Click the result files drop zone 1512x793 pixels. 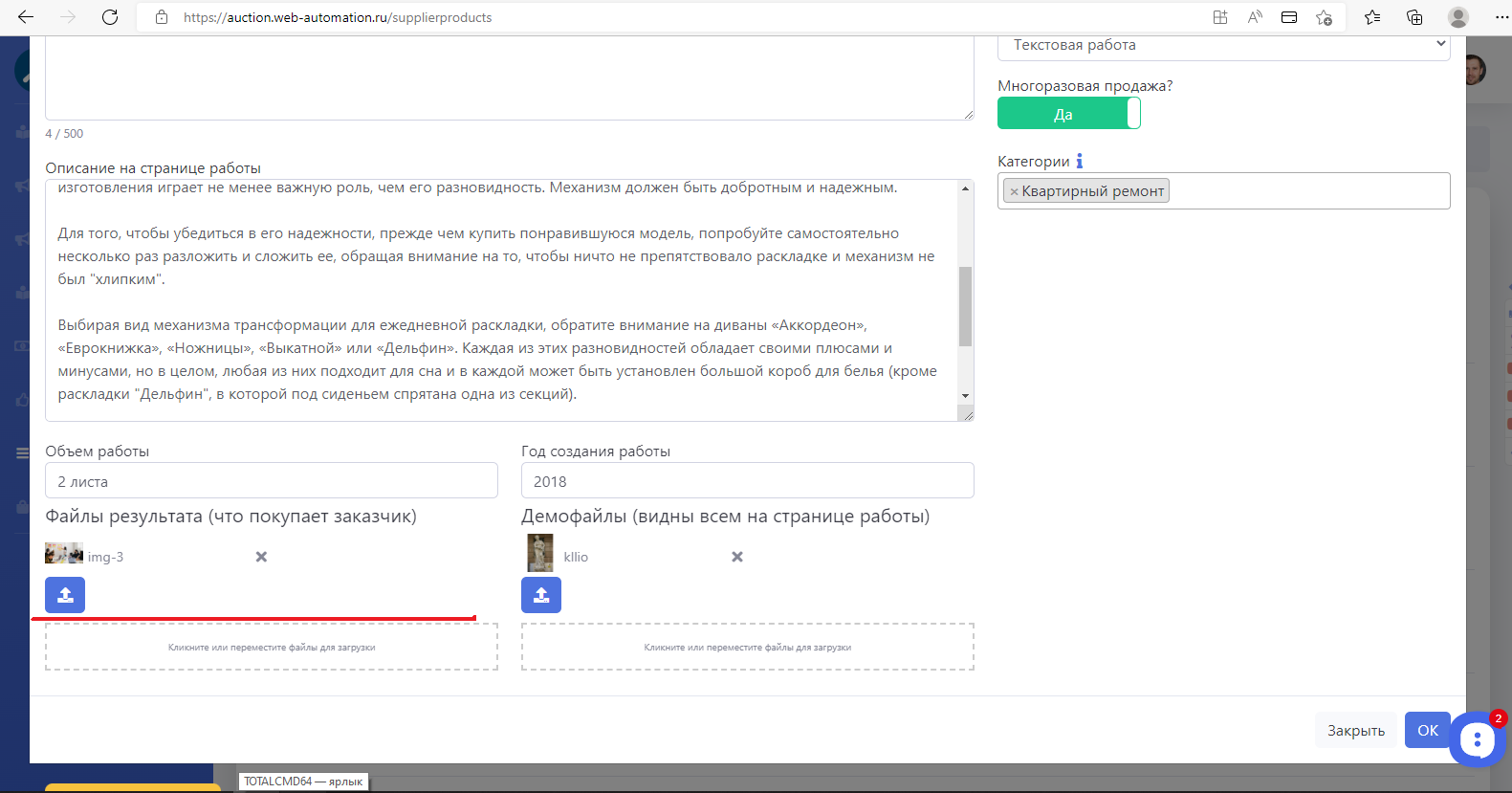click(x=272, y=648)
